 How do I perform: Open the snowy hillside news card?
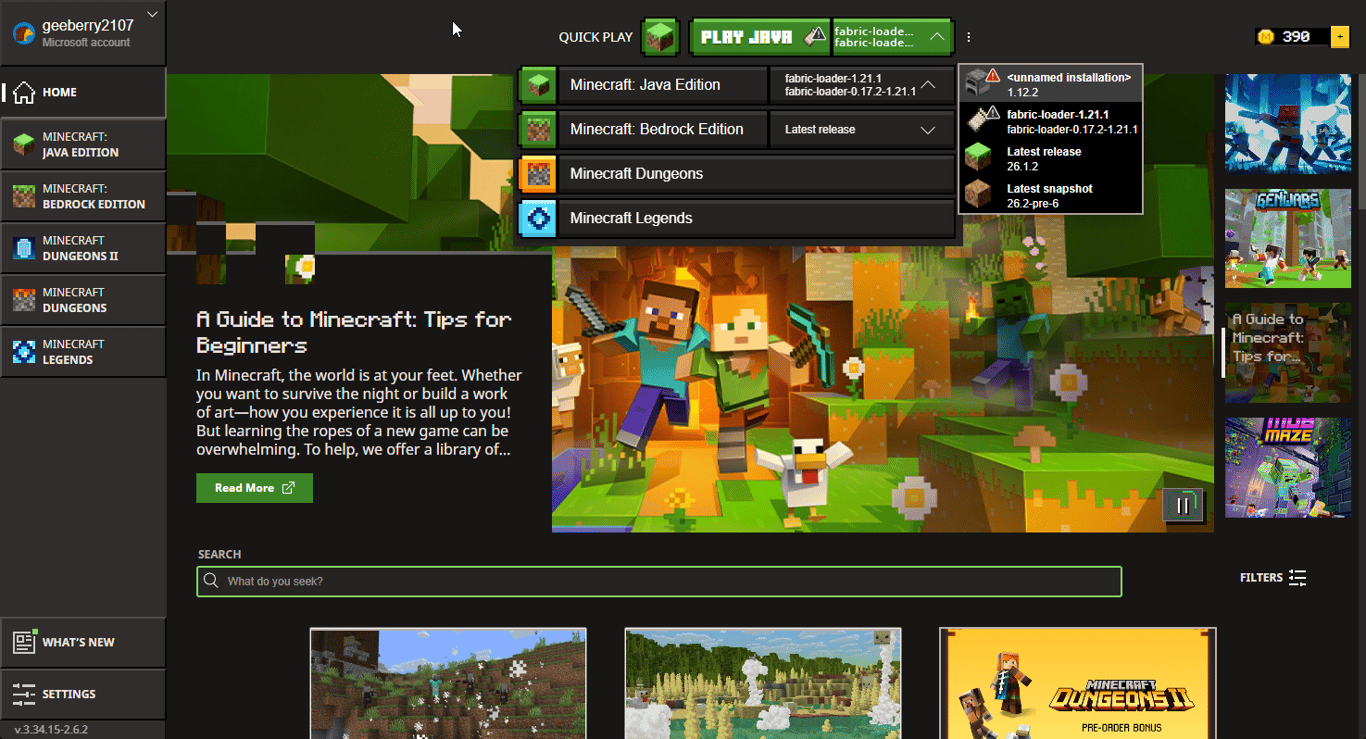pos(448,683)
